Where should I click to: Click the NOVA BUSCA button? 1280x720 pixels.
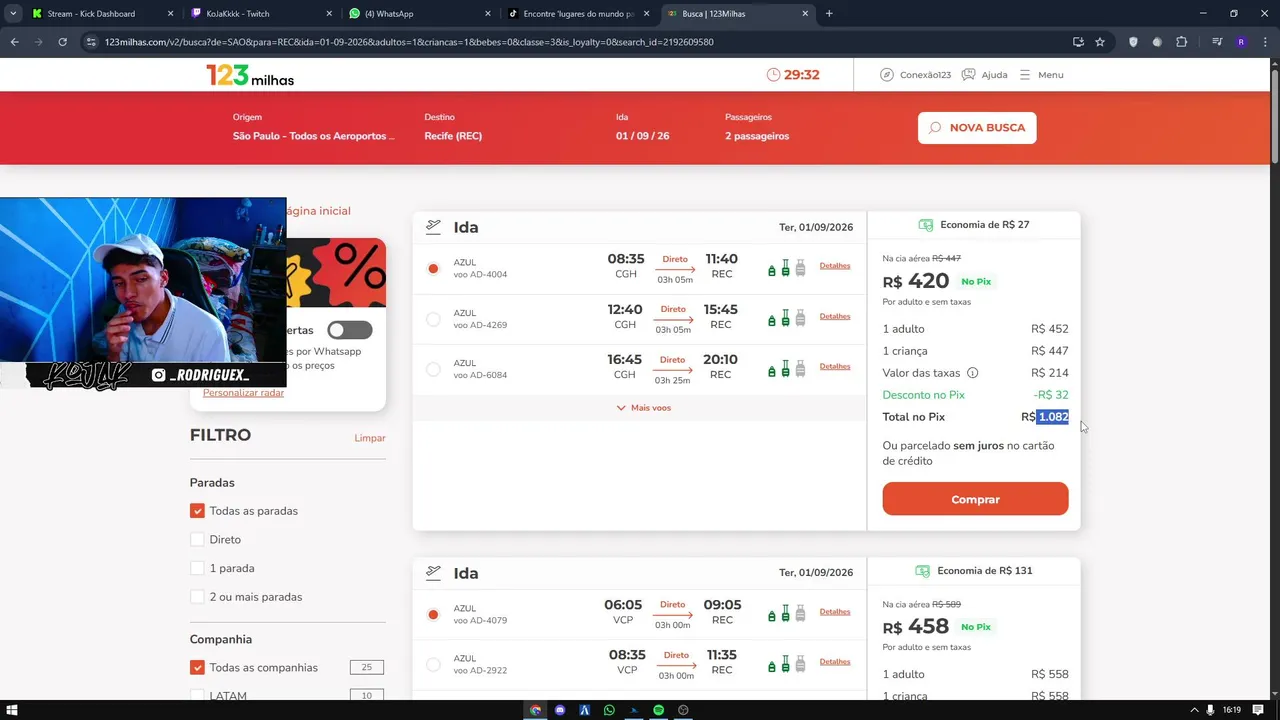pos(977,128)
